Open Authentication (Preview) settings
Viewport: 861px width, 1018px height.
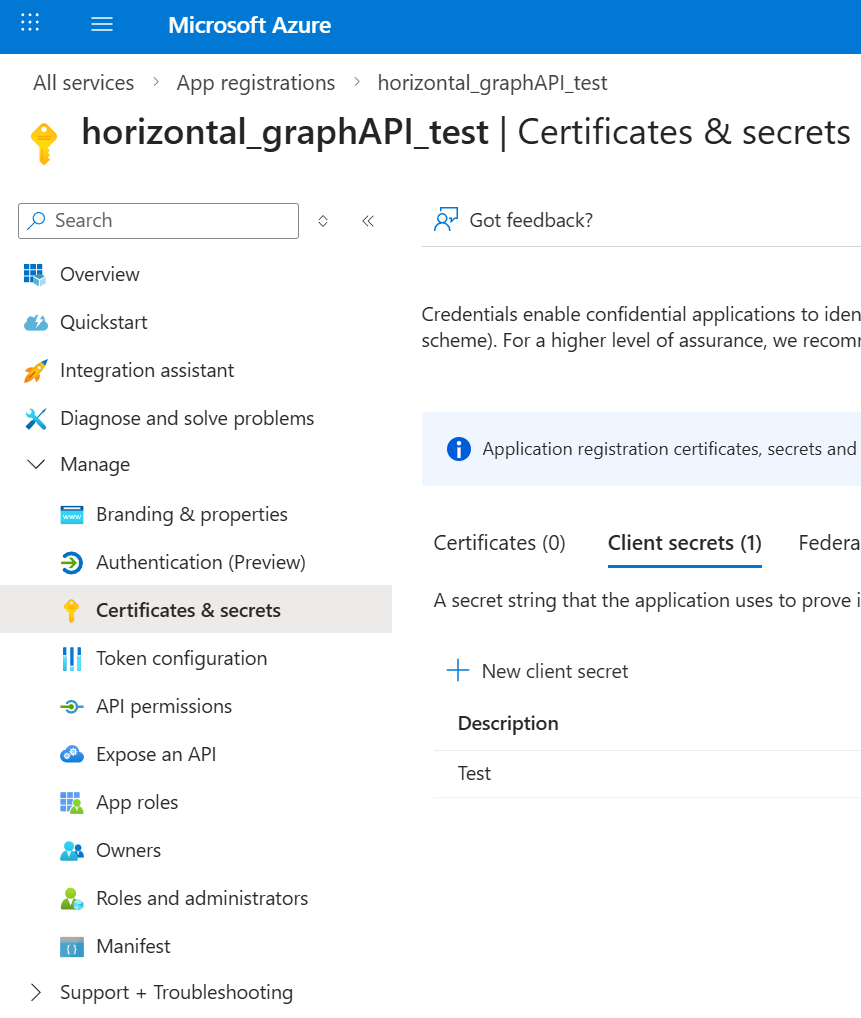click(197, 562)
